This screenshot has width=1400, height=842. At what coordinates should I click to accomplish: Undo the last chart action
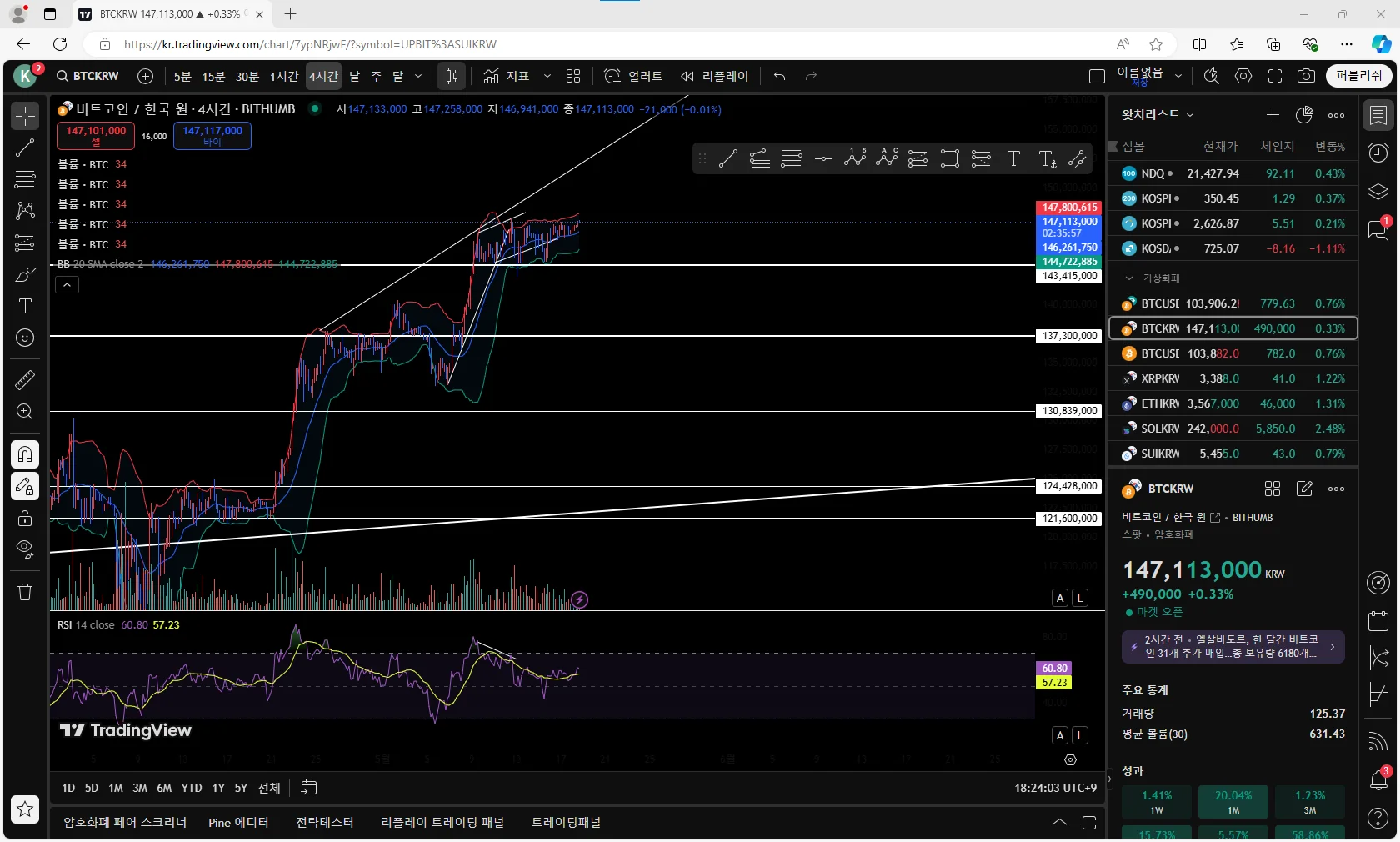click(x=779, y=76)
